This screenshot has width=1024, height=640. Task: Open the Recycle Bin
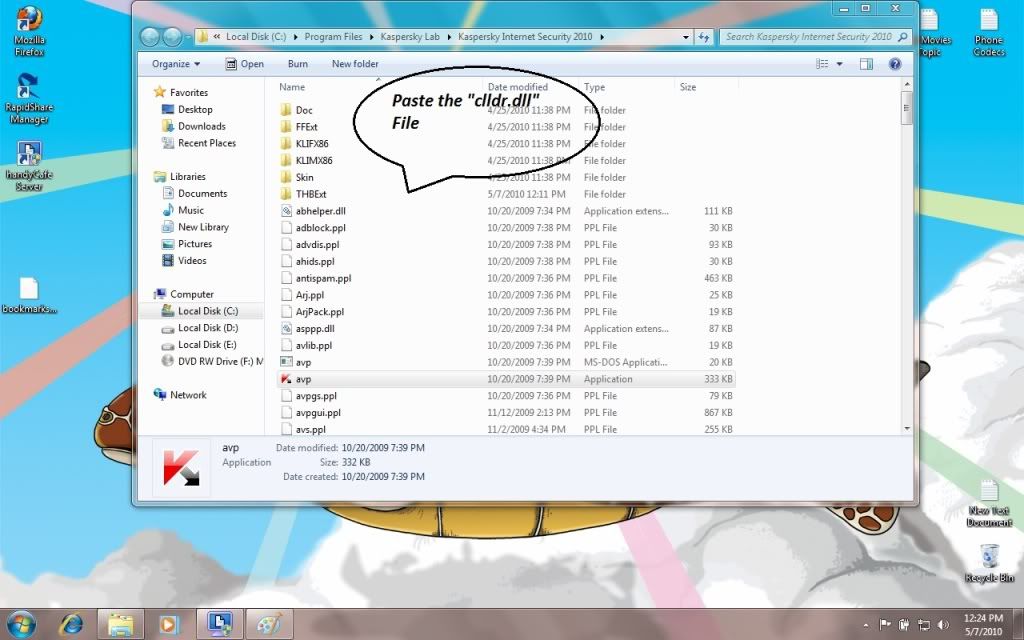click(989, 563)
